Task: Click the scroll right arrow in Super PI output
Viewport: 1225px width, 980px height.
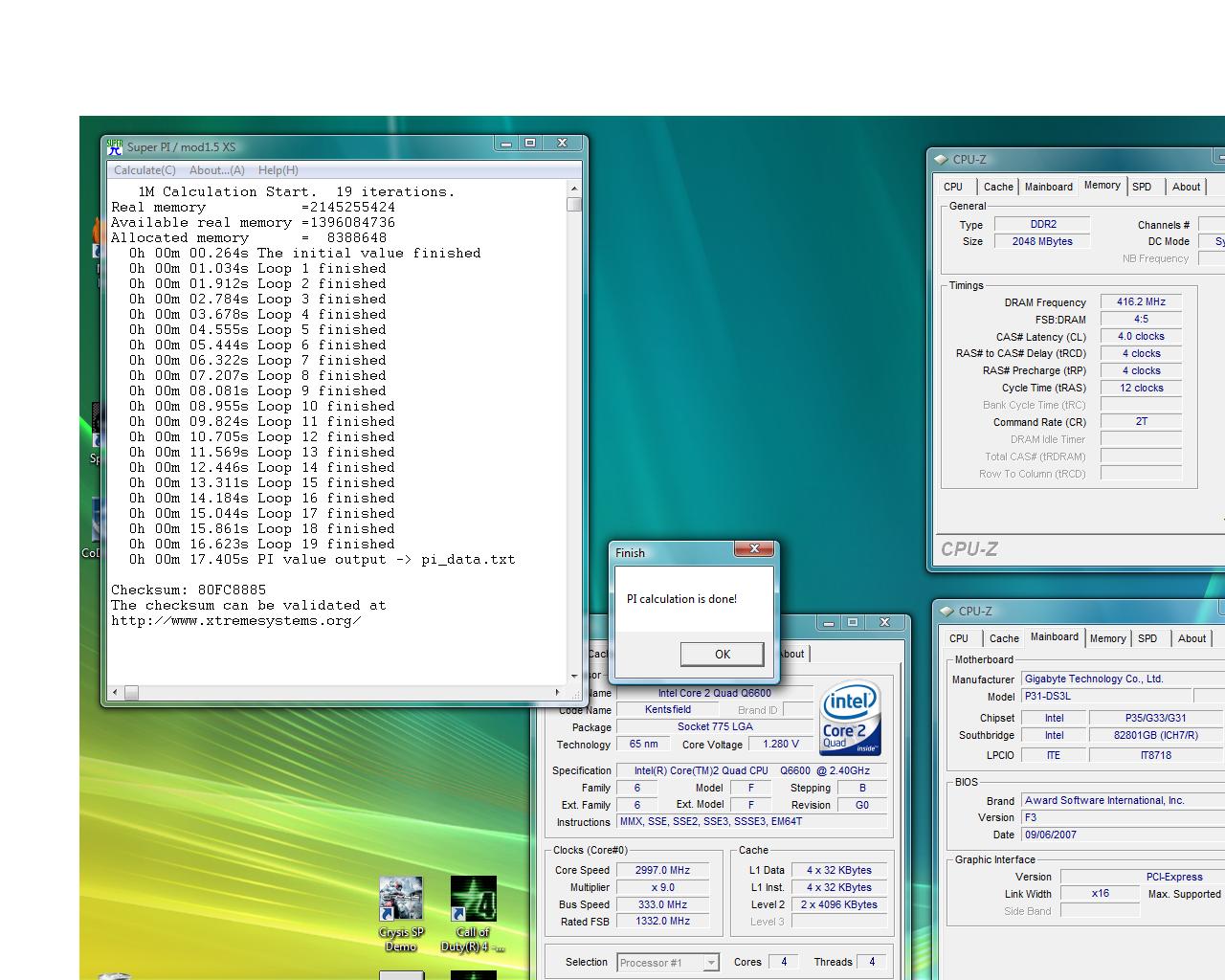Action: point(558,692)
